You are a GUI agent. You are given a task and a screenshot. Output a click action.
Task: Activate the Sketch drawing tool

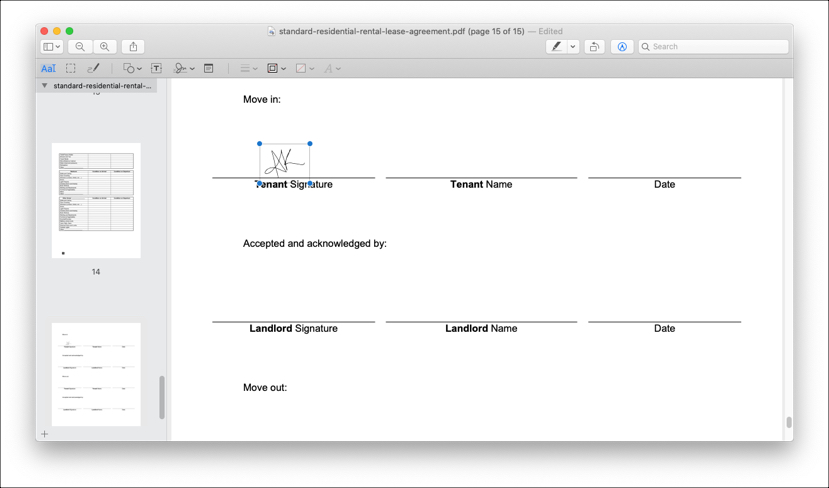(93, 68)
